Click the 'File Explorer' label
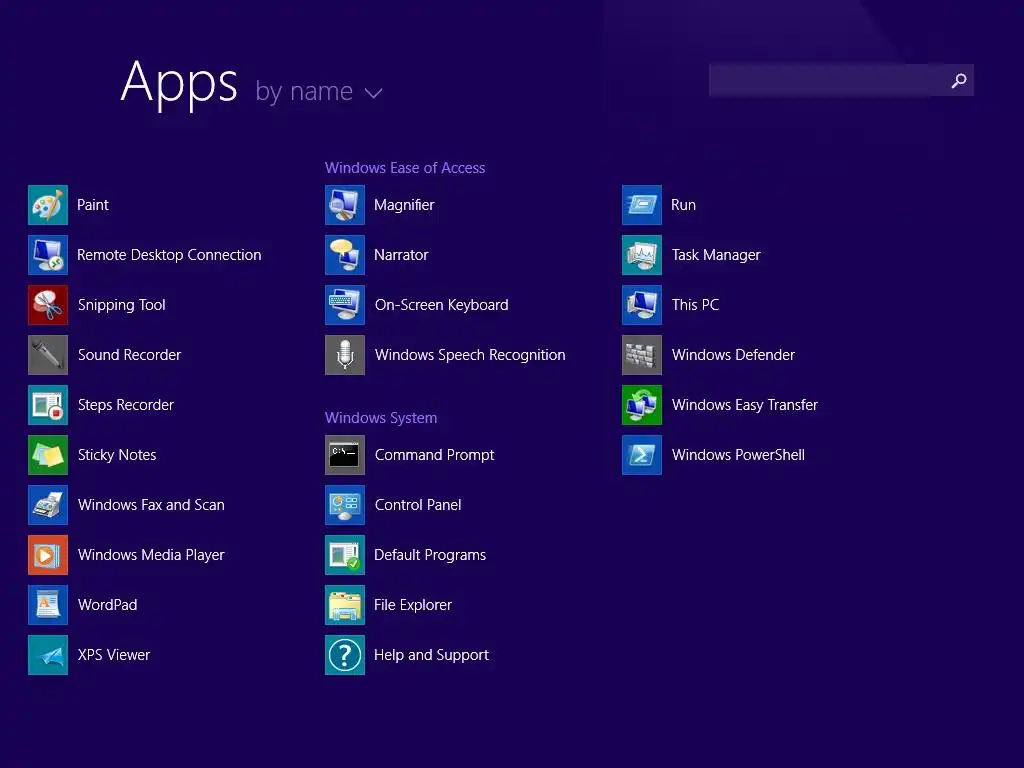The height and width of the screenshot is (768, 1024). click(413, 605)
